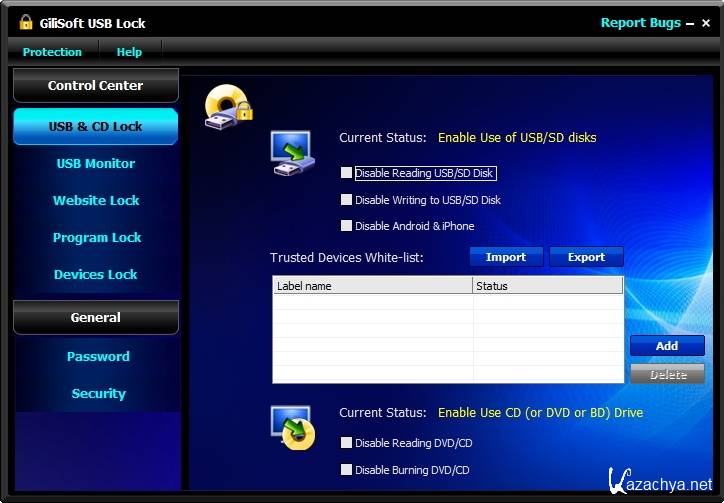Viewport: 724px width, 503px height.
Task: Toggle Disable Android & iPhone option
Action: (347, 226)
